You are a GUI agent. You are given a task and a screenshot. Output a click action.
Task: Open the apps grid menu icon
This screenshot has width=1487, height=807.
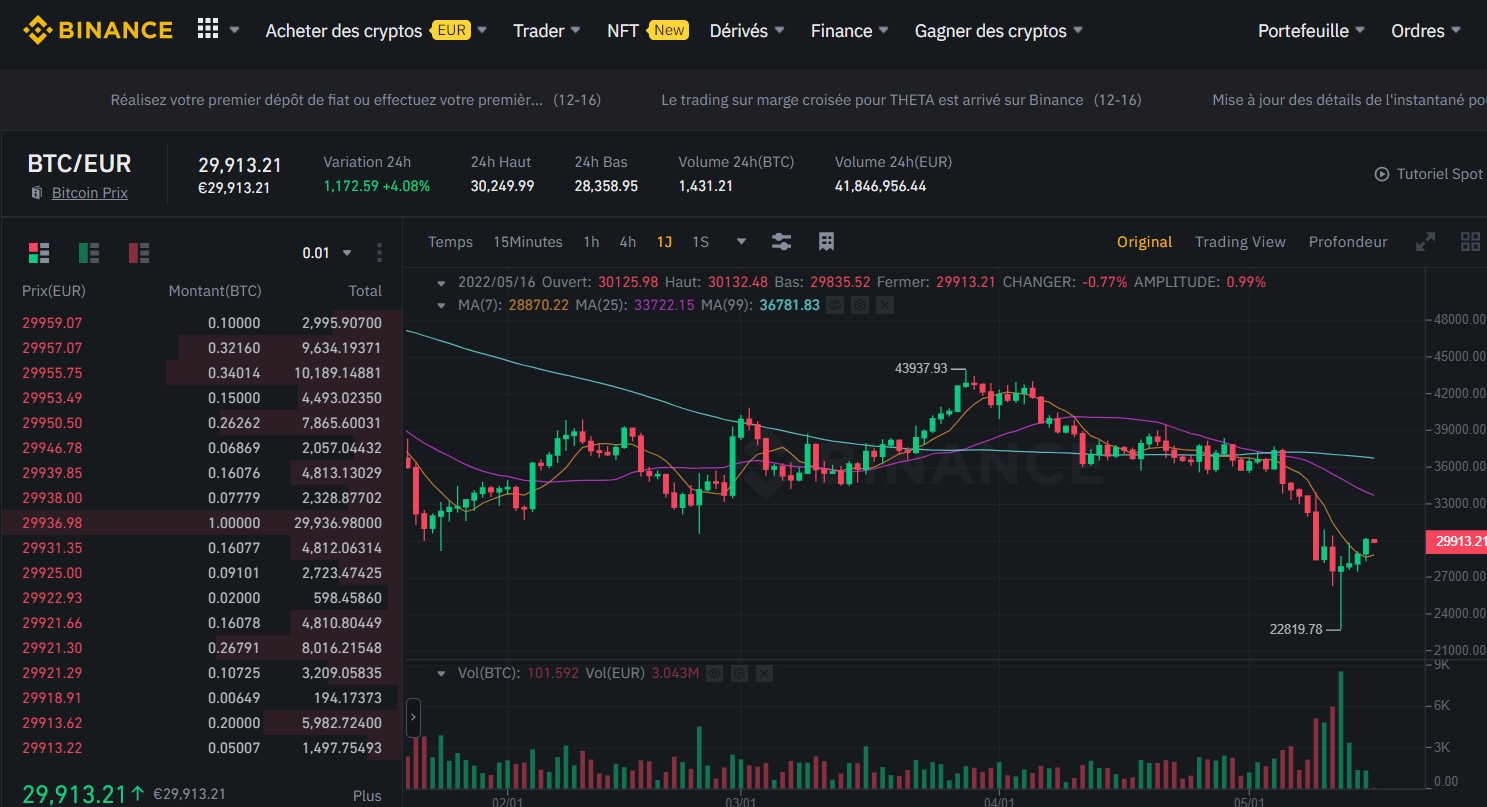tap(208, 30)
